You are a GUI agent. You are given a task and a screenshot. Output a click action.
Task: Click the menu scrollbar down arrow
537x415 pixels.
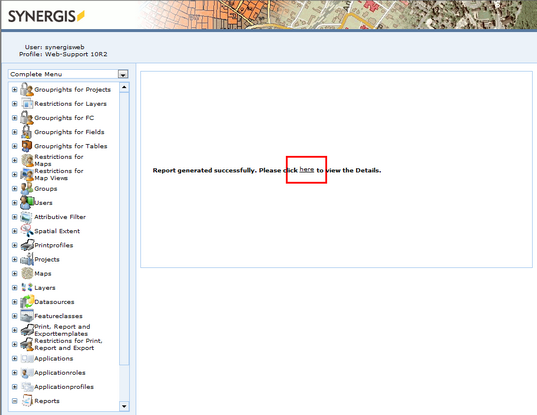124,406
